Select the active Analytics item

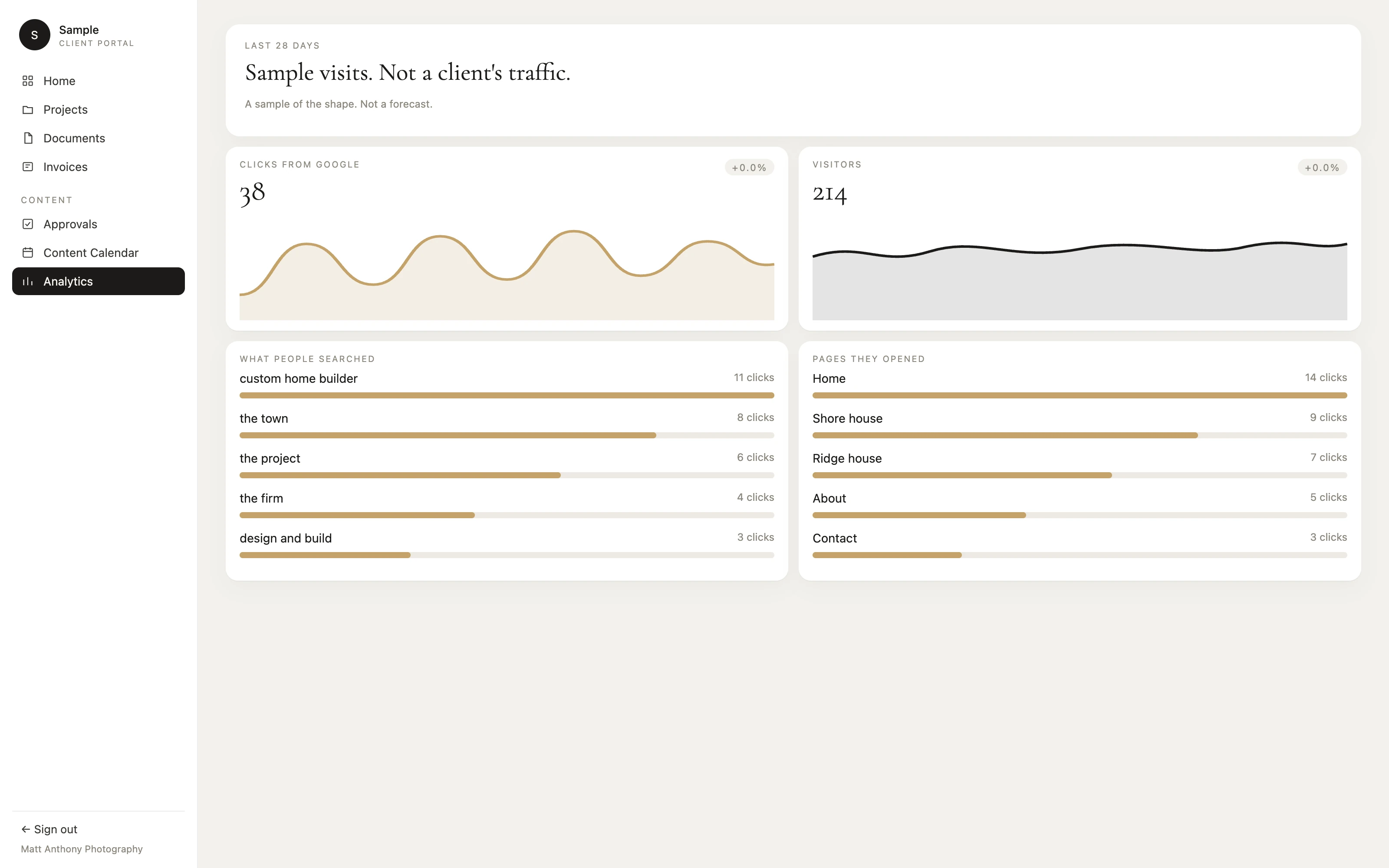pos(98,281)
